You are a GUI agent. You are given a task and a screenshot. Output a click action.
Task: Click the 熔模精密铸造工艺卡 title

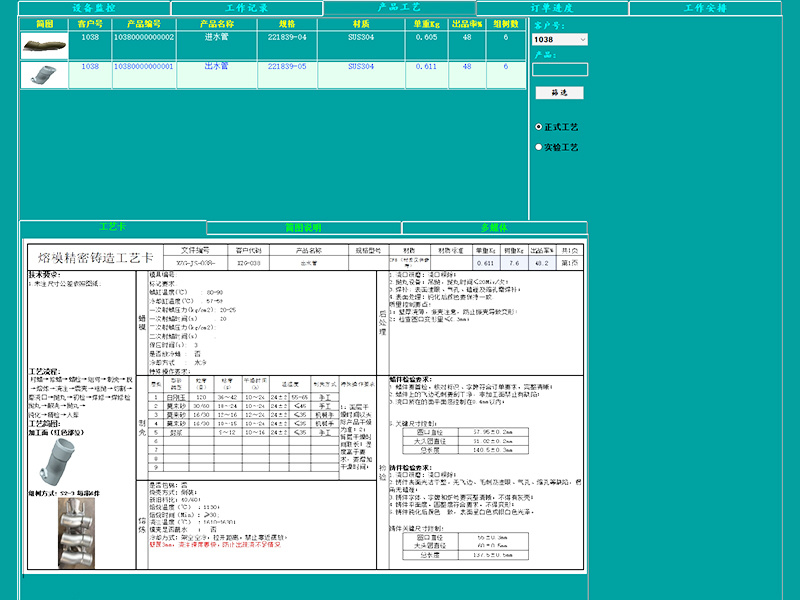(x=95, y=258)
